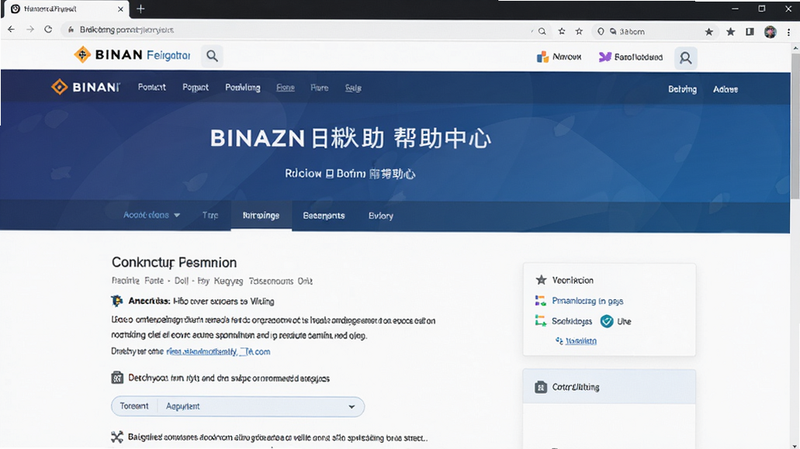Open the Fione nav link
The height and width of the screenshot is (449, 800).
tap(285, 88)
